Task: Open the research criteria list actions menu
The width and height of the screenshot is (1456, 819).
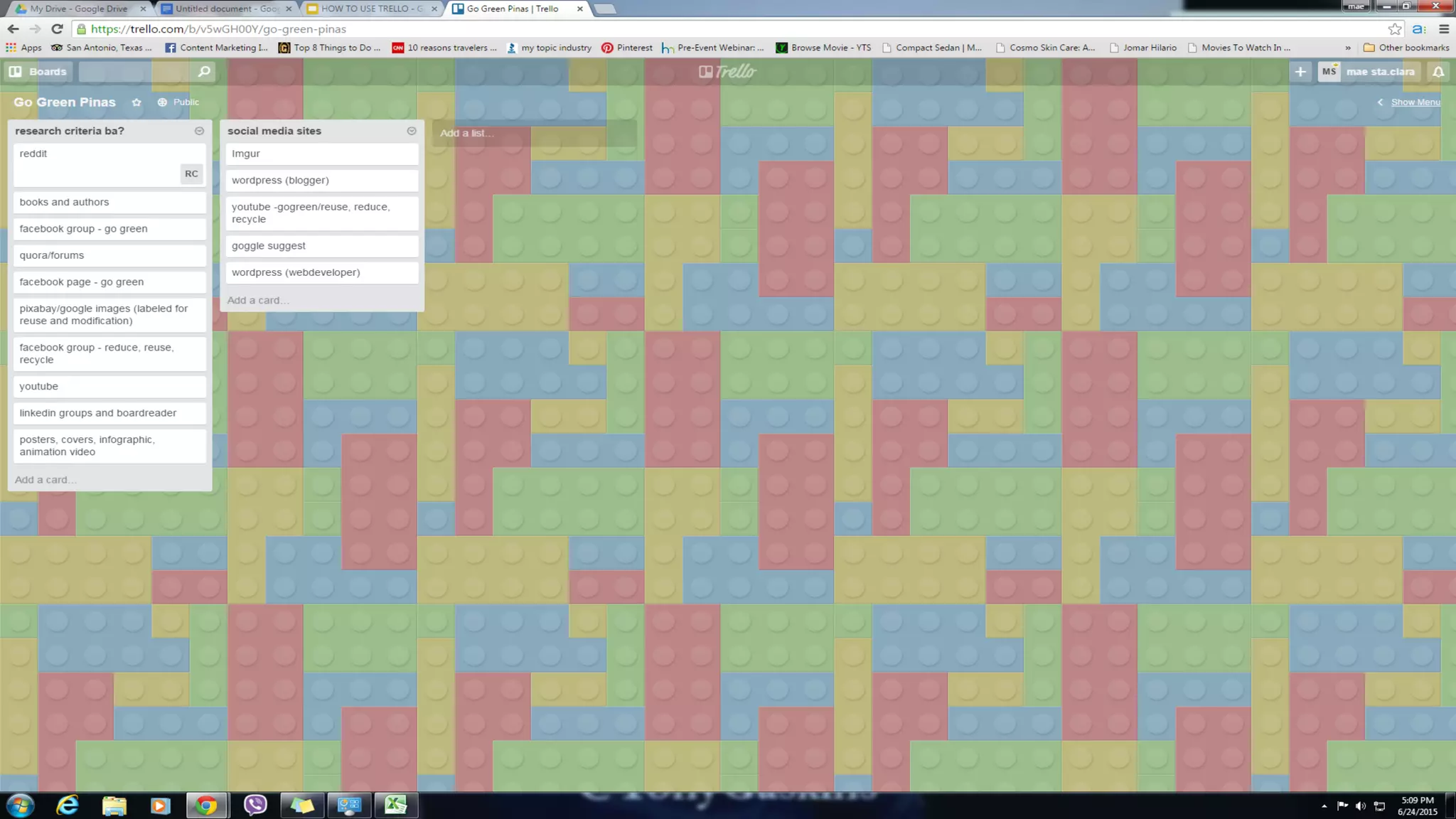Action: tap(199, 131)
